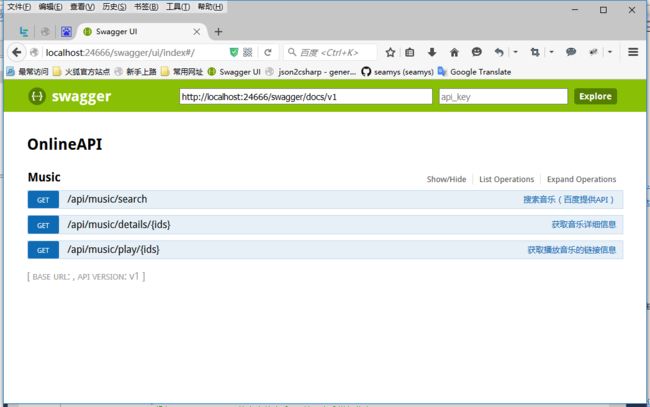Viewport: 650px width, 407px height.
Task: Click the swagger brand text
Action: pyautogui.click(x=81, y=97)
